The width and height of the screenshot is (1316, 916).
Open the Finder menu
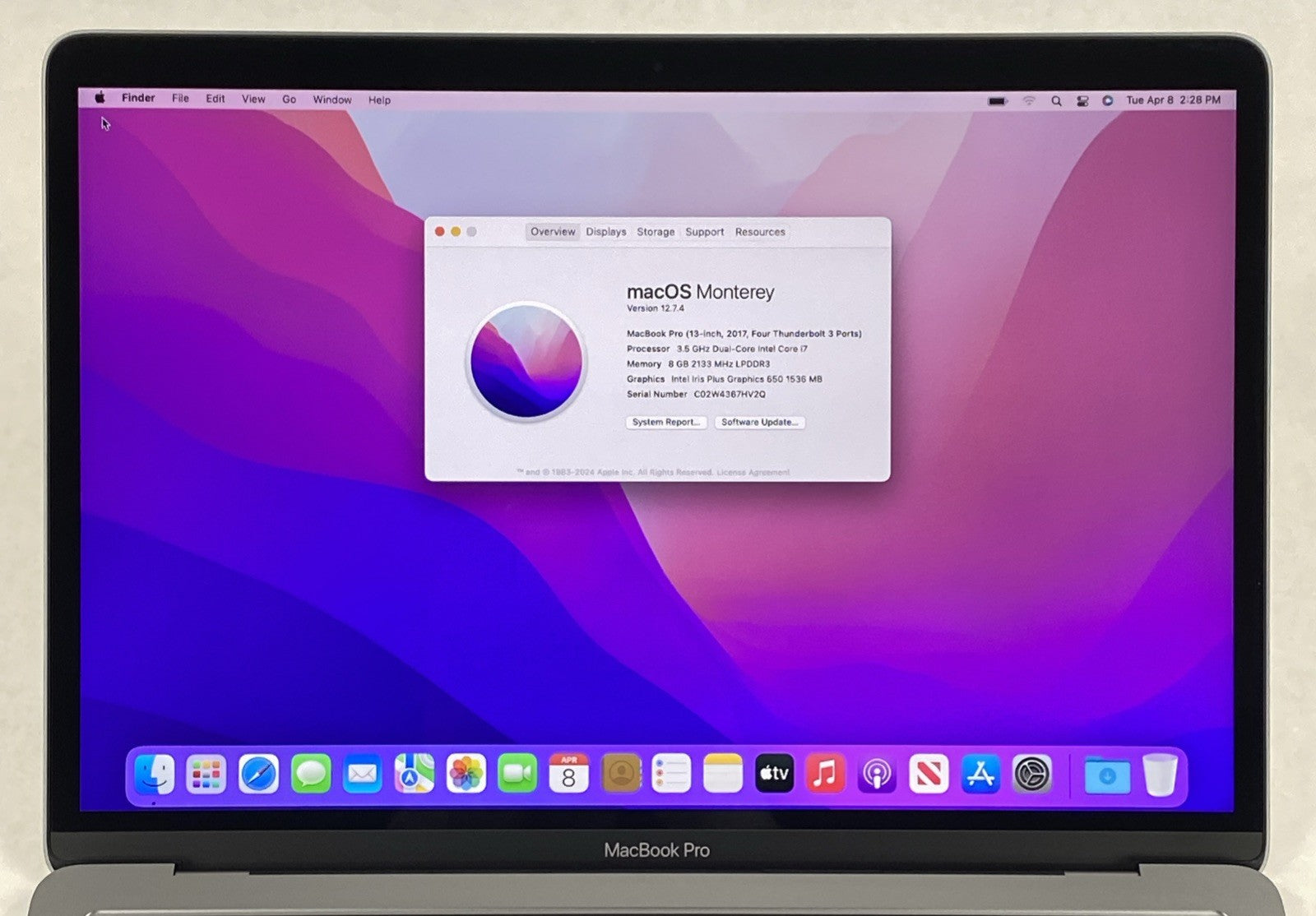(x=138, y=98)
